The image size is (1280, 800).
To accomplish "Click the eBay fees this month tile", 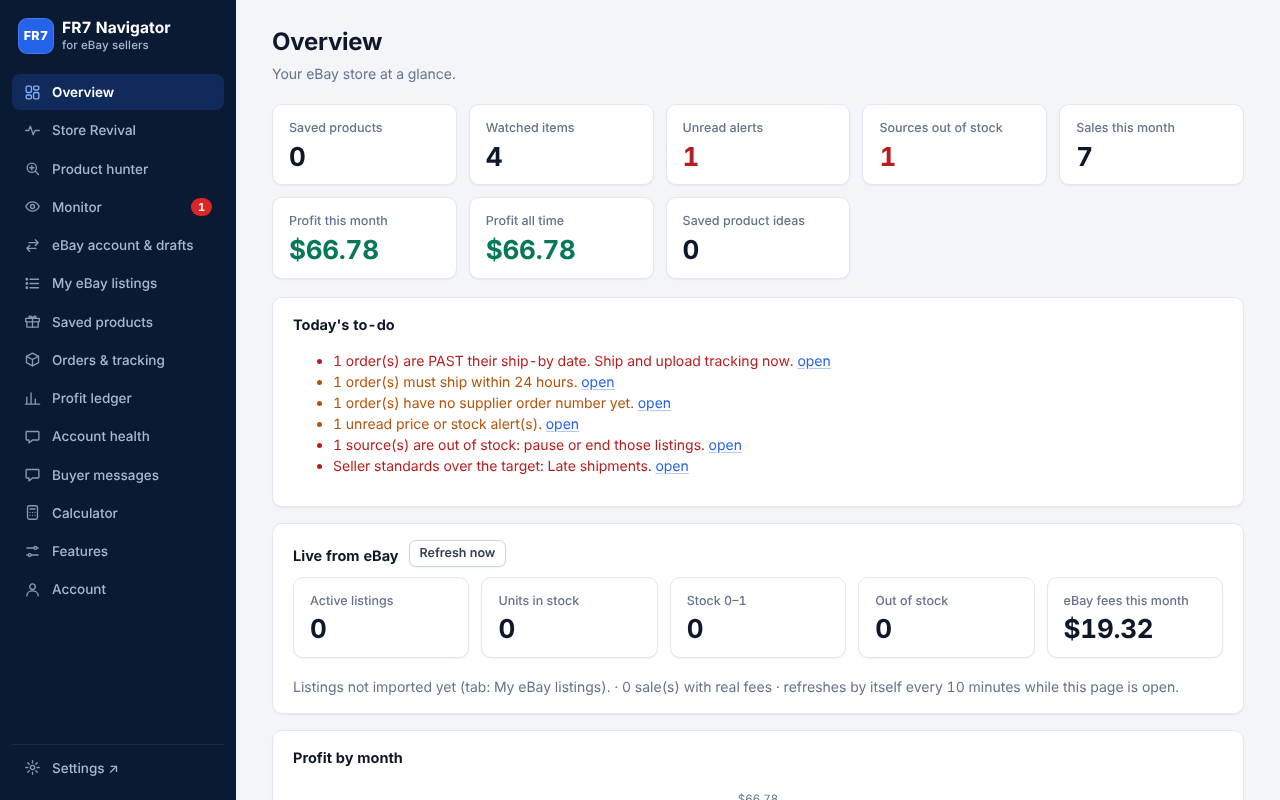I will point(1135,618).
